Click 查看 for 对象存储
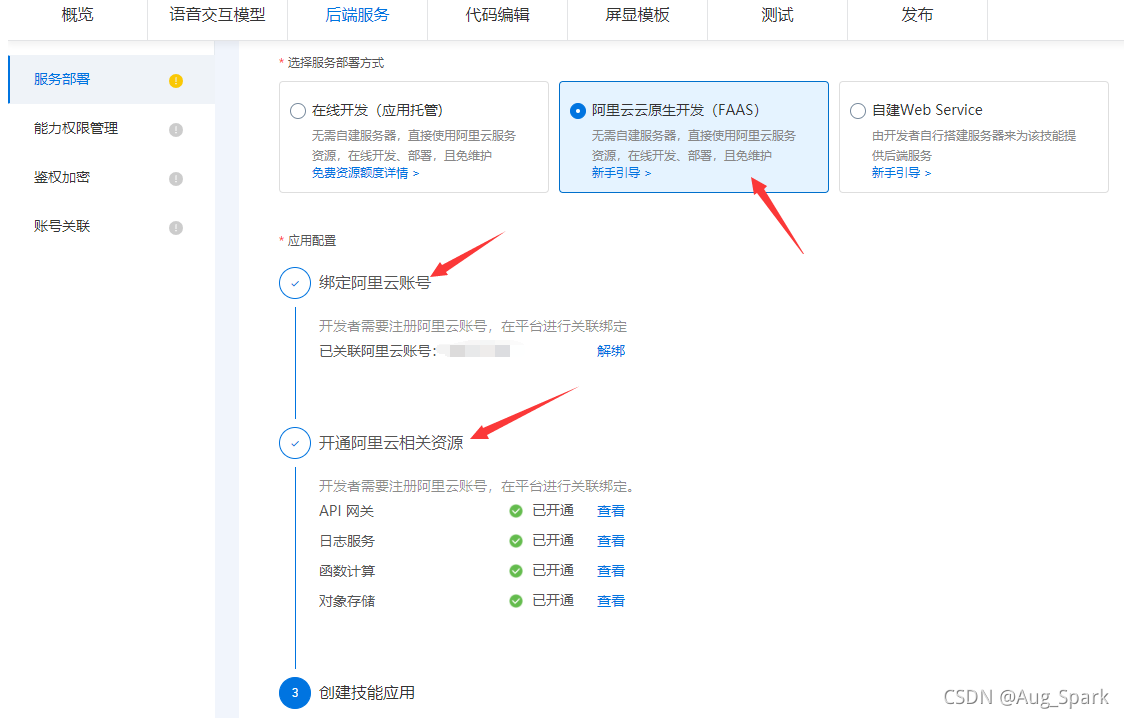The height and width of the screenshot is (718, 1124). (611, 601)
